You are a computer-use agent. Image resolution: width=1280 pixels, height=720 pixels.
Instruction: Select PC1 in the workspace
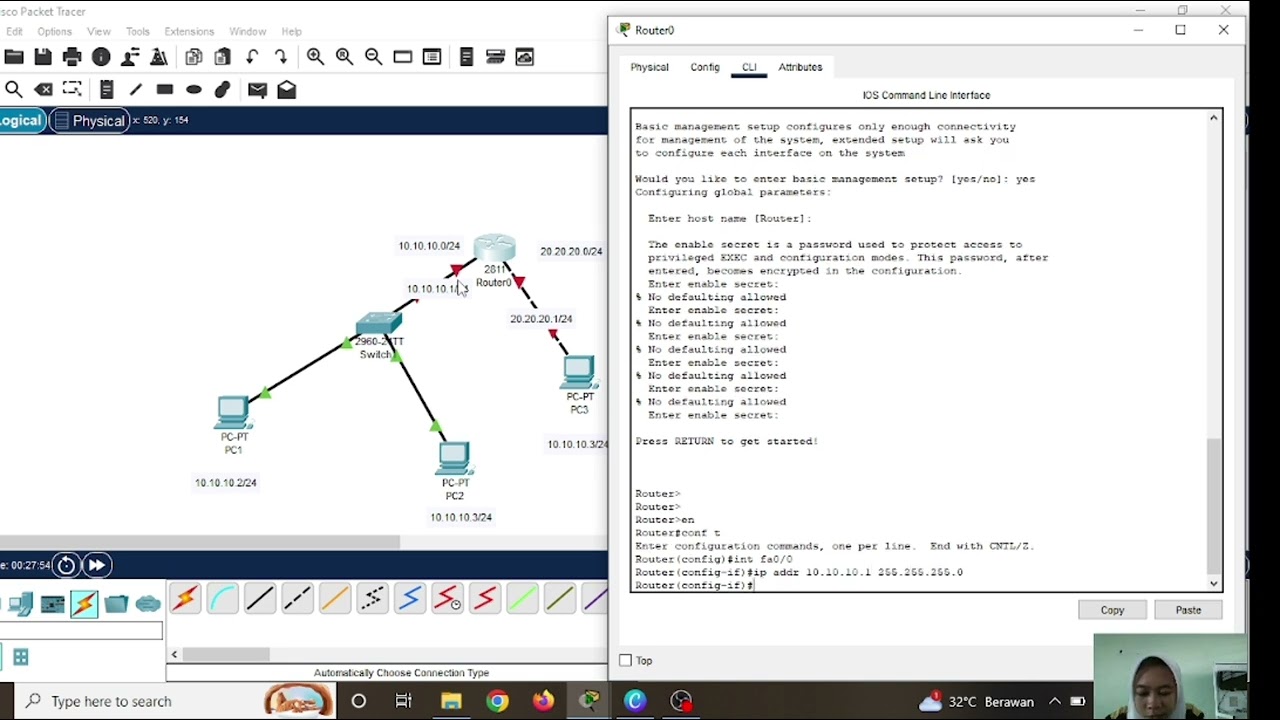[x=233, y=414]
